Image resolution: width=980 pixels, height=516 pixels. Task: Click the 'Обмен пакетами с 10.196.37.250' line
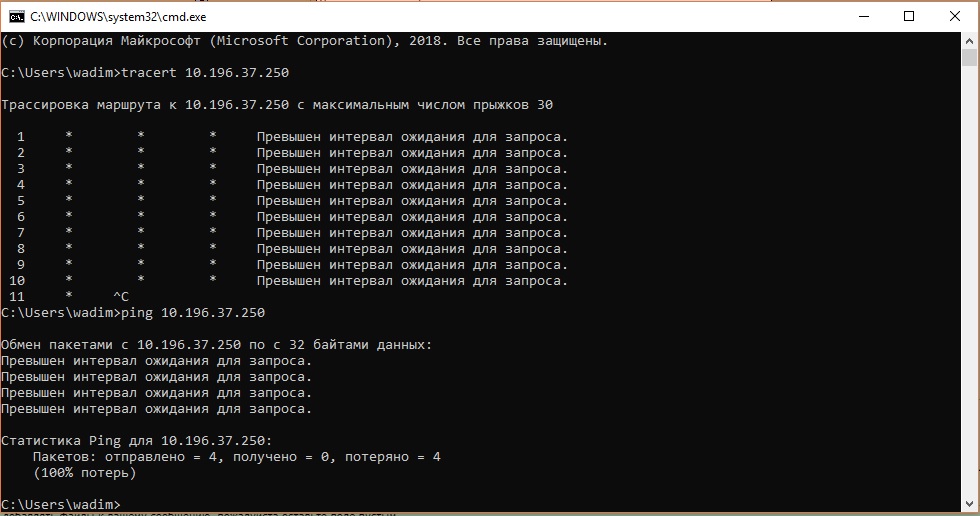tap(216, 345)
